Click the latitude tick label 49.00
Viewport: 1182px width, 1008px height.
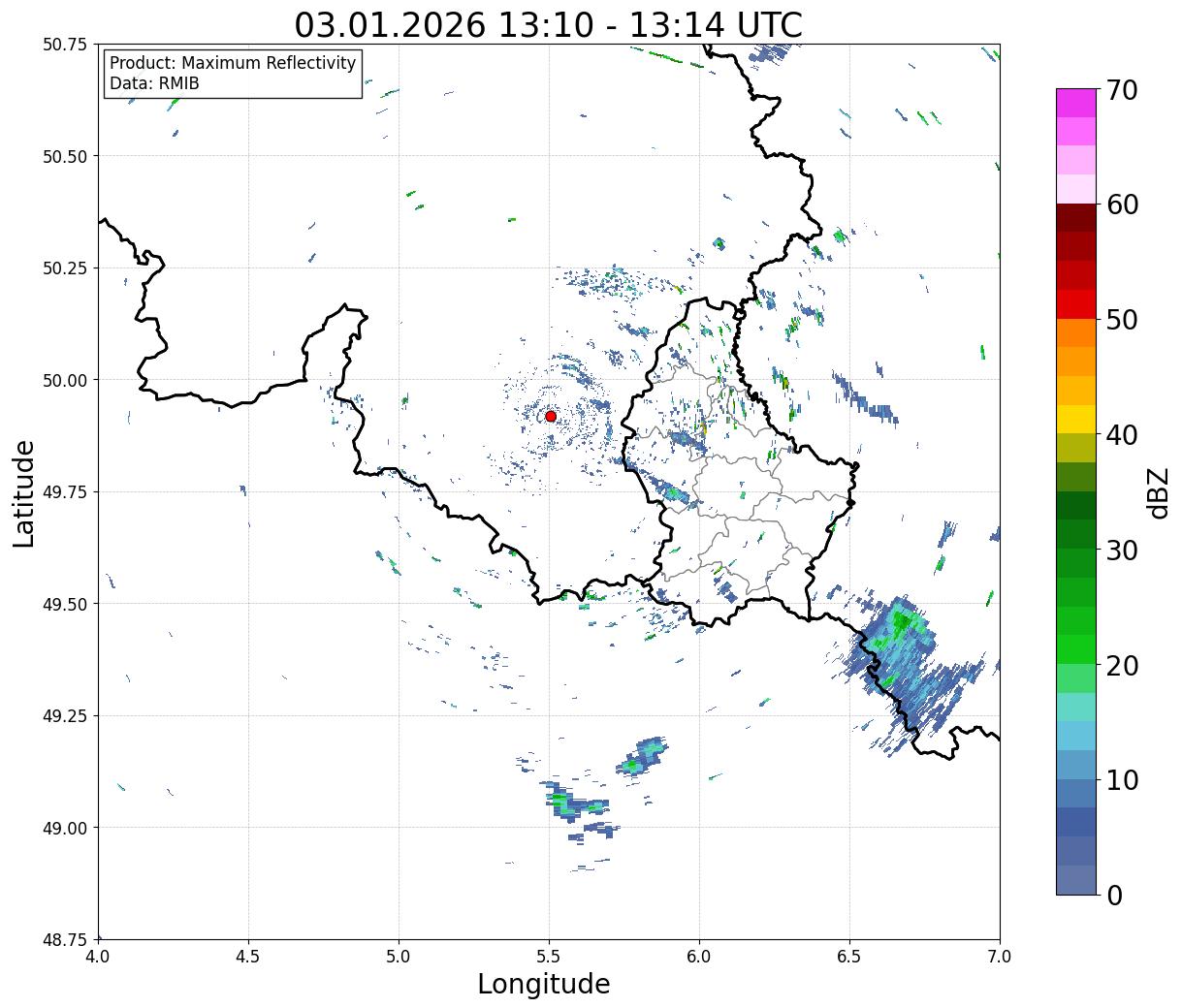tap(64, 828)
